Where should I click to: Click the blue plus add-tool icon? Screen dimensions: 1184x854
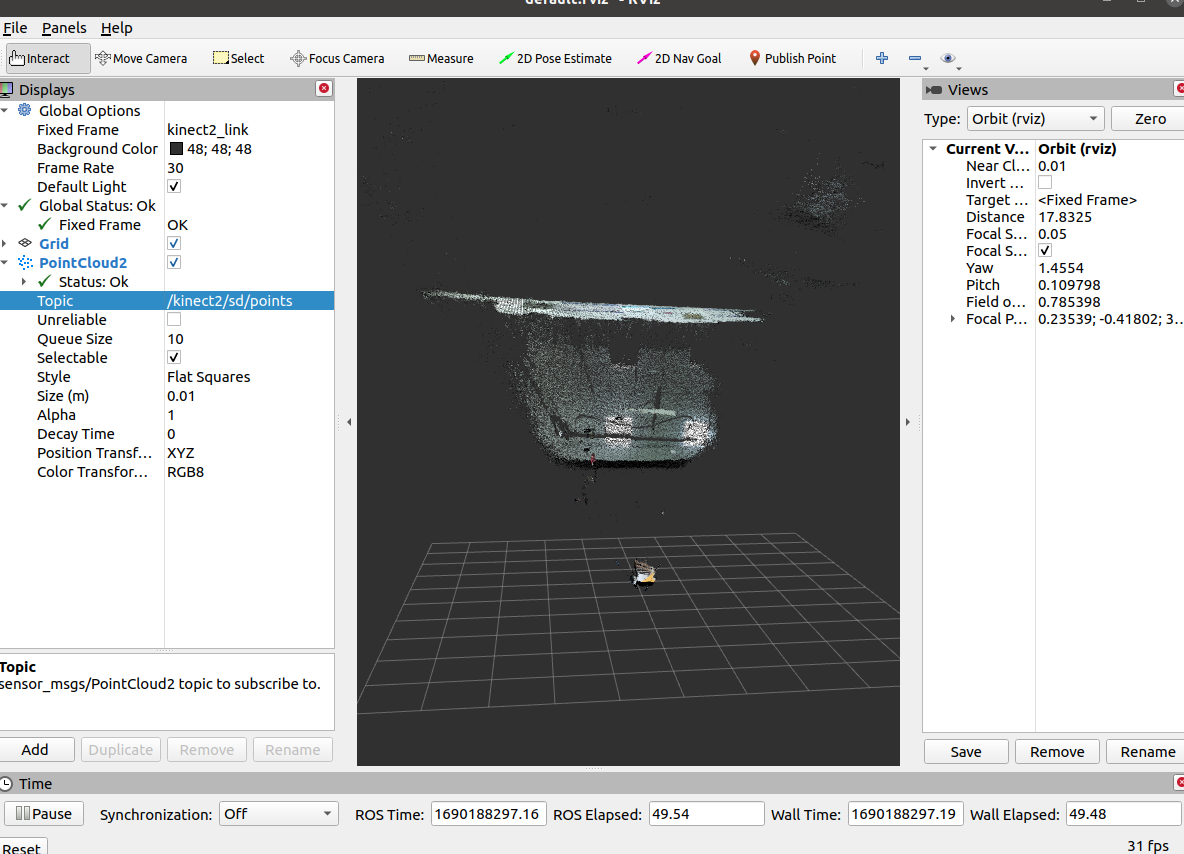(x=882, y=58)
